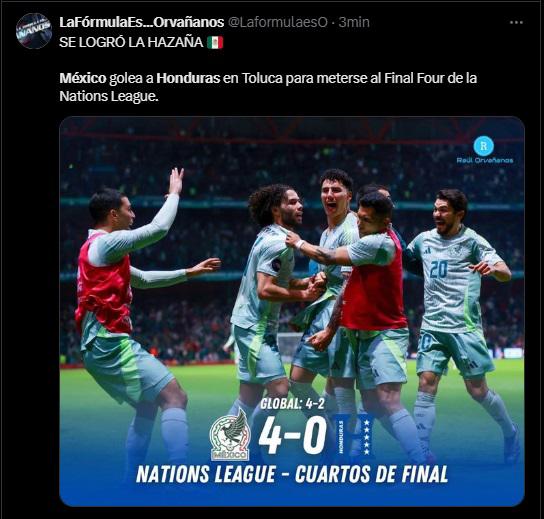Click the México federation crest

(230, 435)
